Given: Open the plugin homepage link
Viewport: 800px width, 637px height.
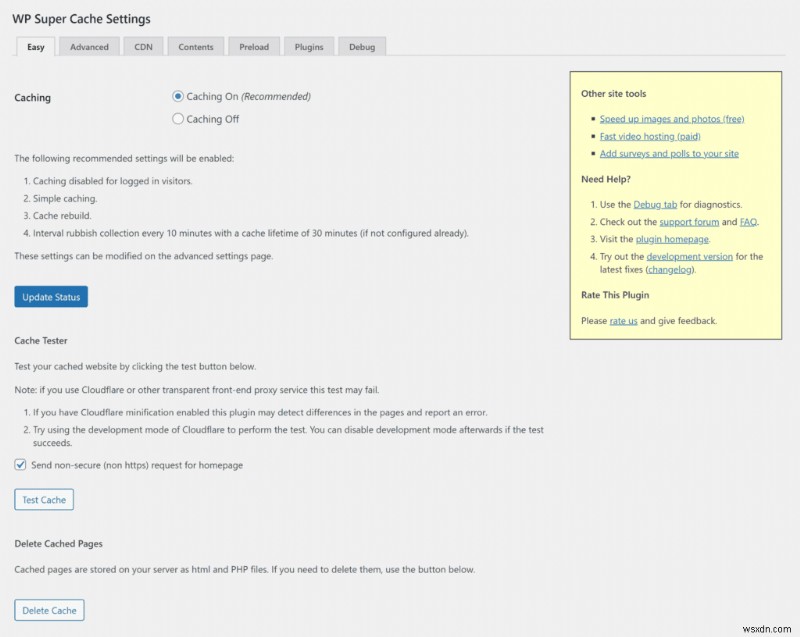Looking at the screenshot, I should pyautogui.click(x=672, y=239).
